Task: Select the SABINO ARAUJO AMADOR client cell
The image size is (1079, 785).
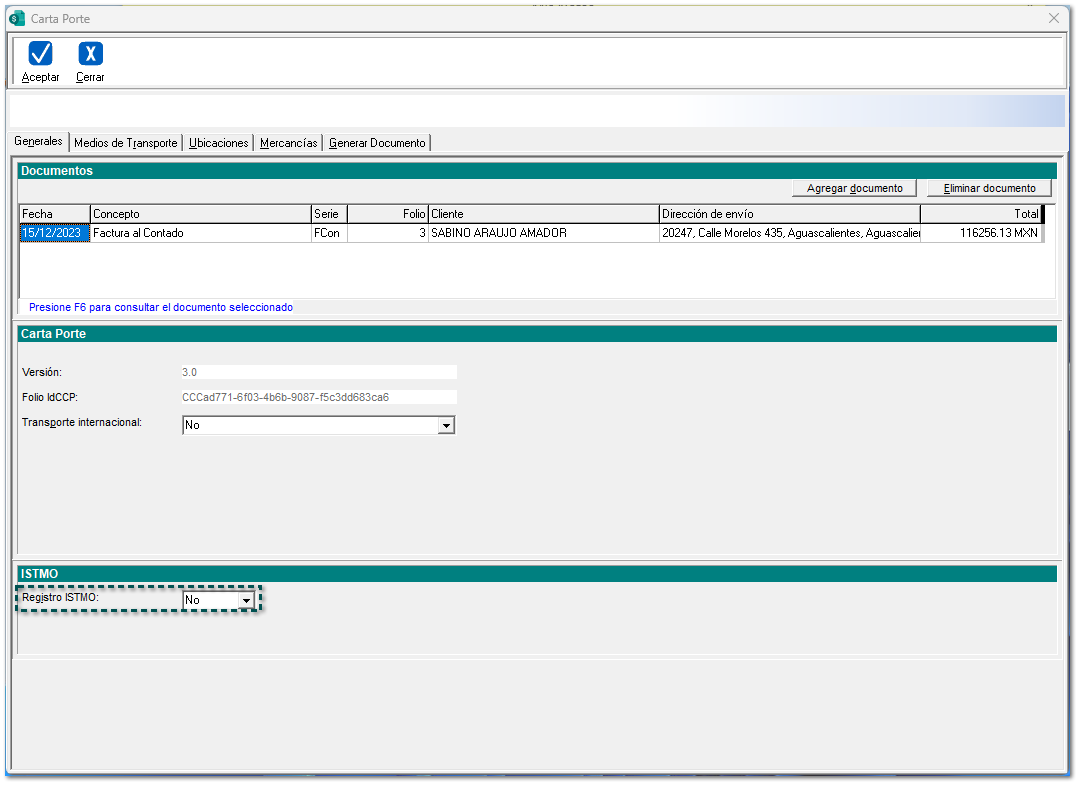Action: (542, 233)
